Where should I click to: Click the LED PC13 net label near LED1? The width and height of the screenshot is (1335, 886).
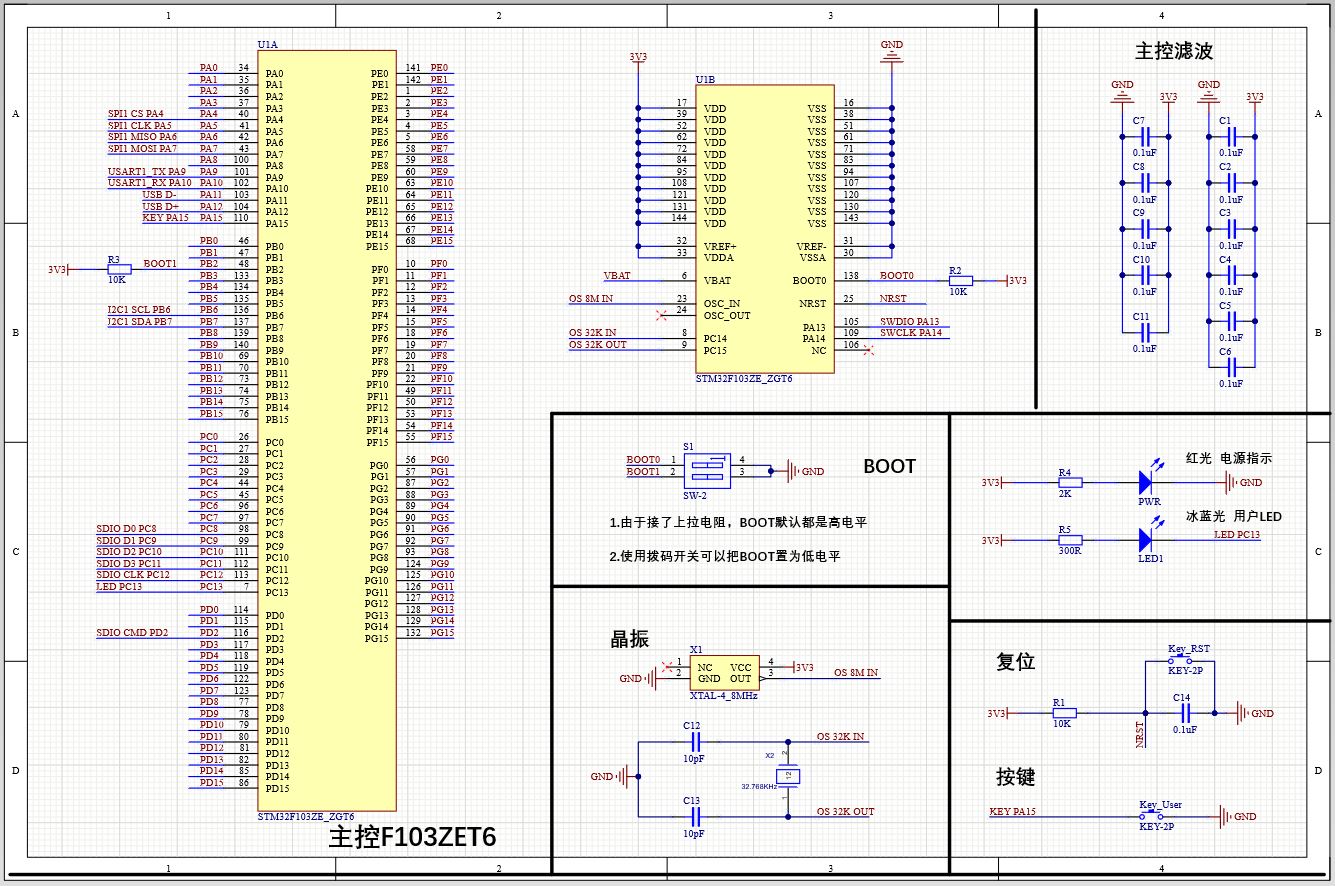(x=1237, y=535)
